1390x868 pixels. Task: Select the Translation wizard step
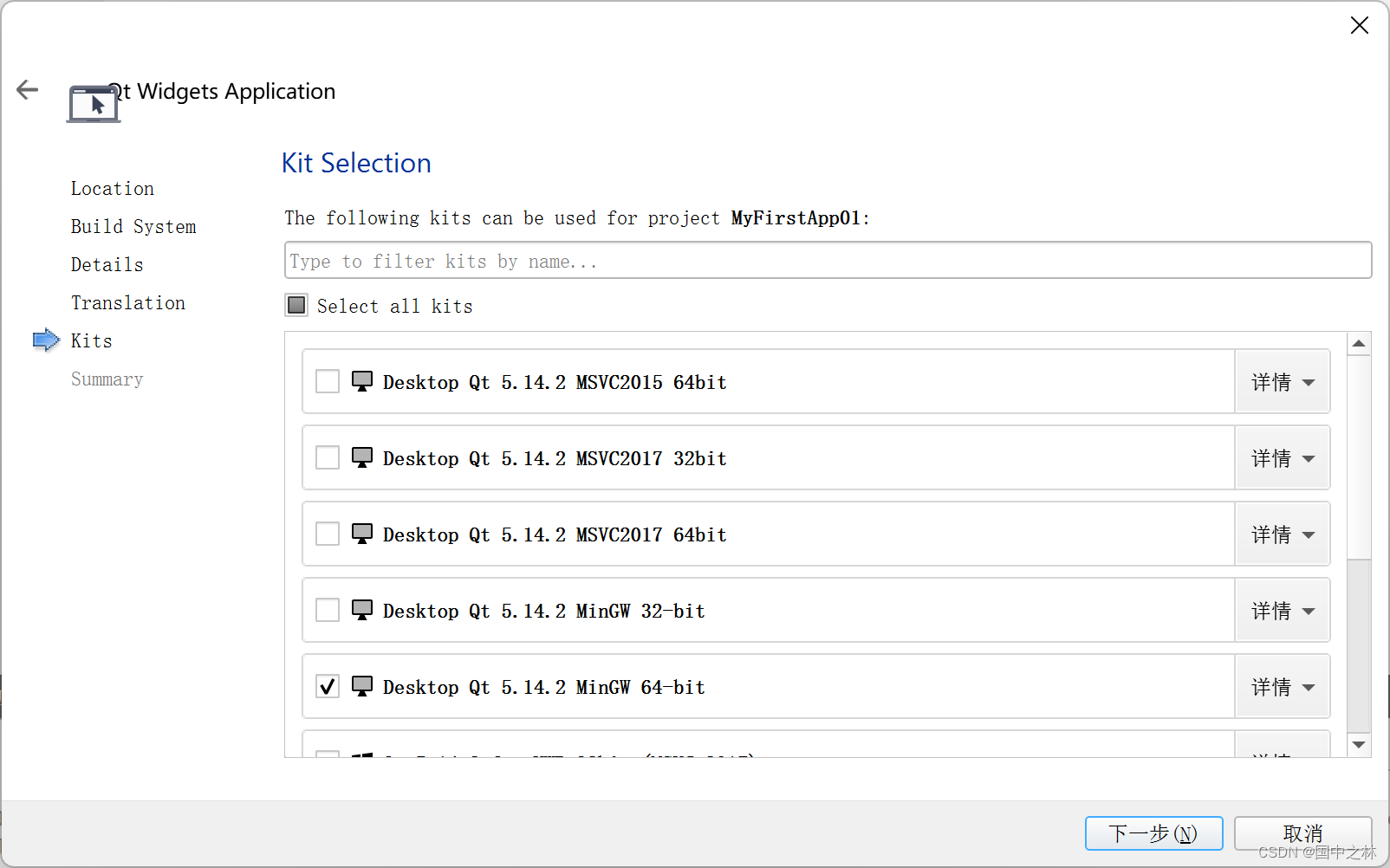tap(128, 302)
